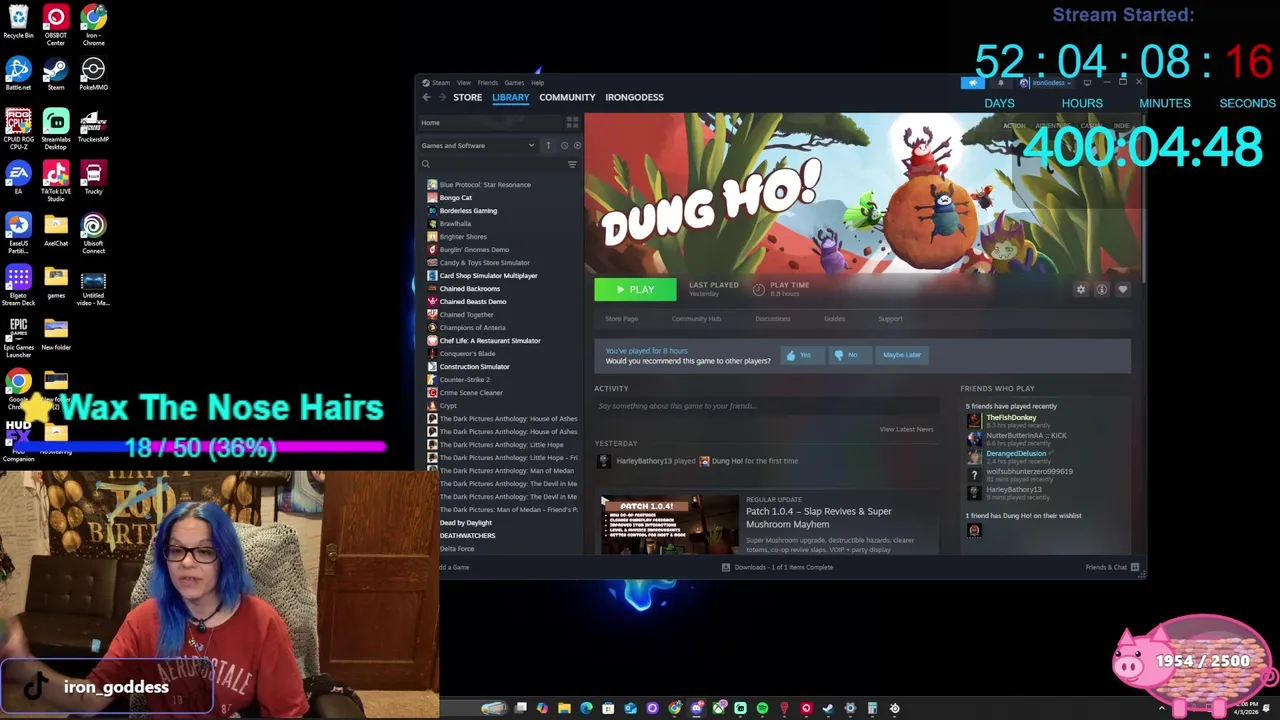Click the green PLAY button

(x=635, y=290)
